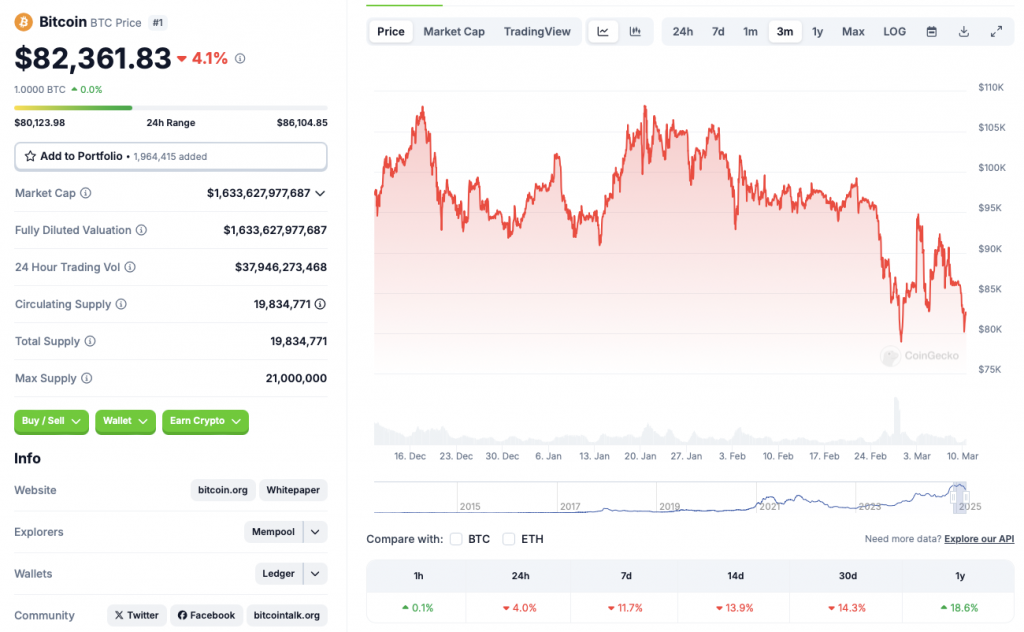This screenshot has width=1024, height=632.
Task: Click the Ledger wallet button
Action: pos(278,574)
